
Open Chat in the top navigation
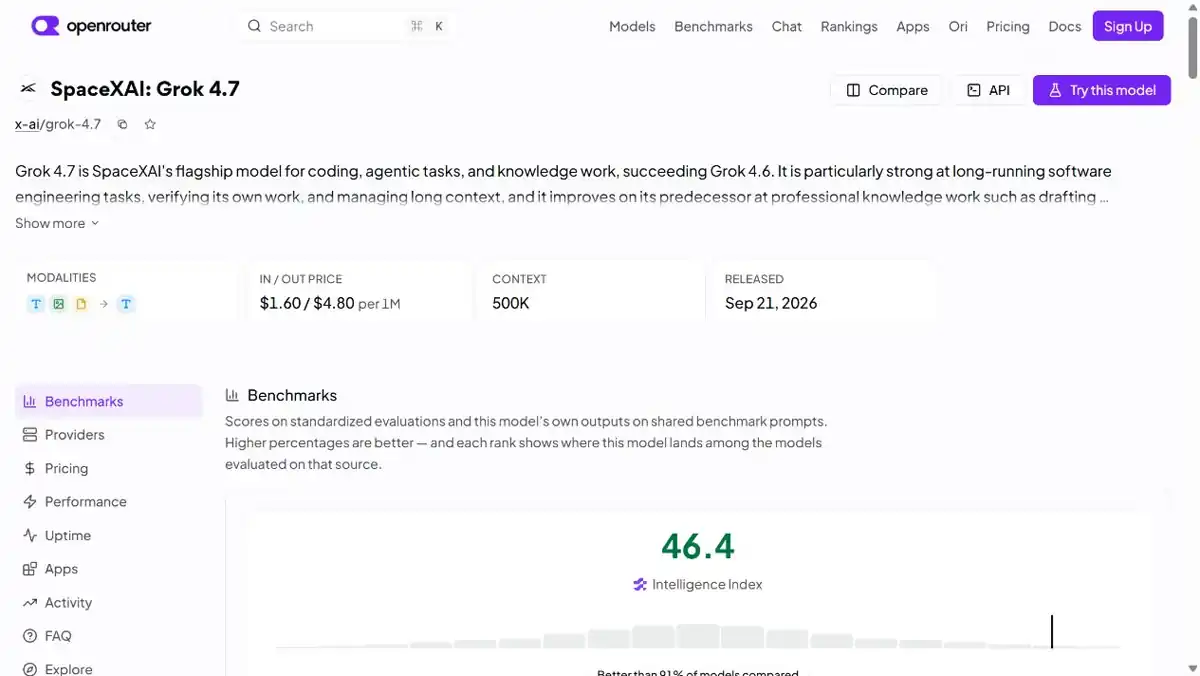coord(787,26)
